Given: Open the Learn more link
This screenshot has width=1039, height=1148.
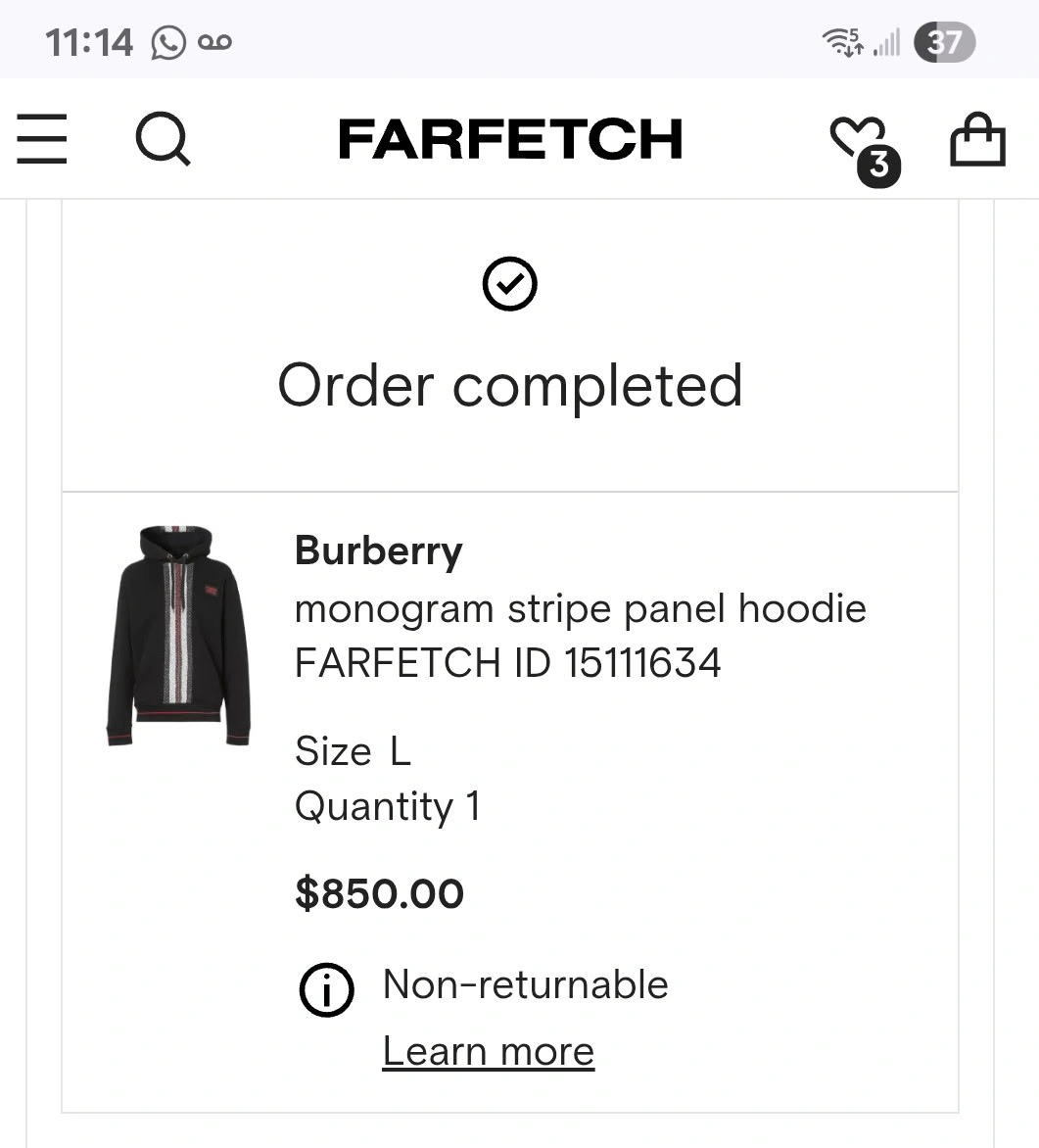Looking at the screenshot, I should pyautogui.click(x=489, y=1051).
